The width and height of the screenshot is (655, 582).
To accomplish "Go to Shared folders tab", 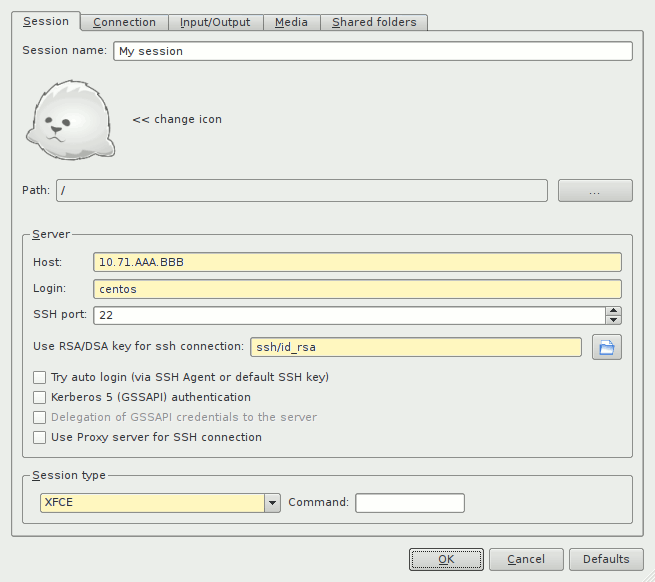I will 374,22.
